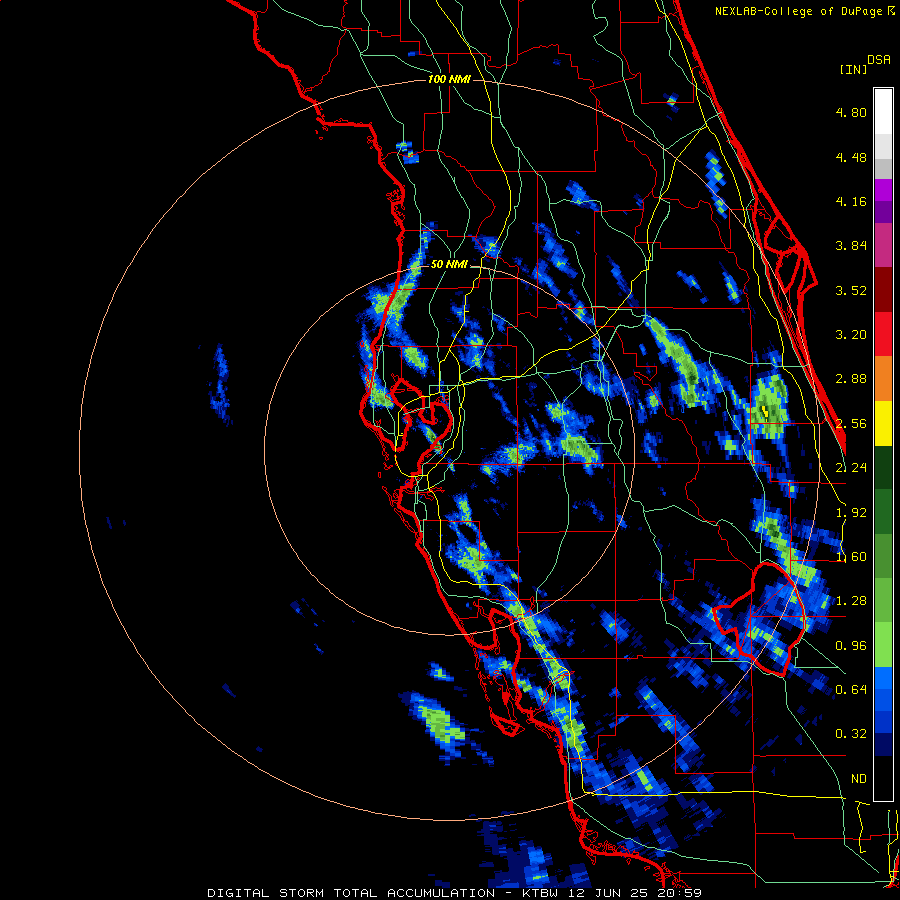The height and width of the screenshot is (900, 900).
Task: Pick the dark purple legend swatch
Action: (883, 212)
